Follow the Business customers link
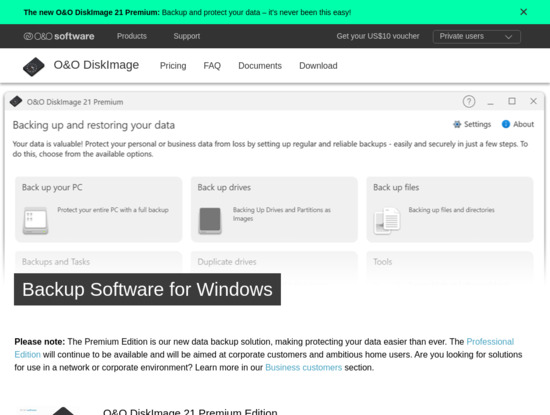The width and height of the screenshot is (550, 415). click(303, 368)
